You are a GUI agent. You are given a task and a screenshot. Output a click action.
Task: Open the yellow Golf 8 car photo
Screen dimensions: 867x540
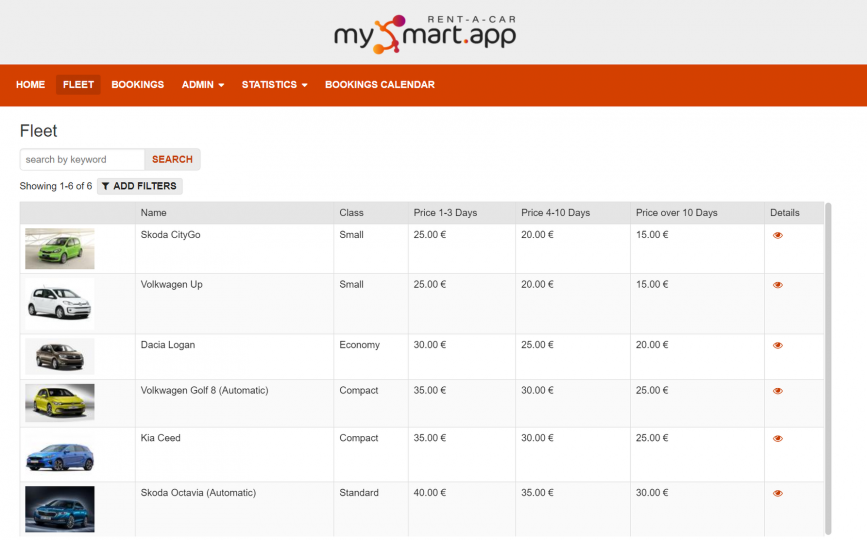pyautogui.click(x=60, y=403)
